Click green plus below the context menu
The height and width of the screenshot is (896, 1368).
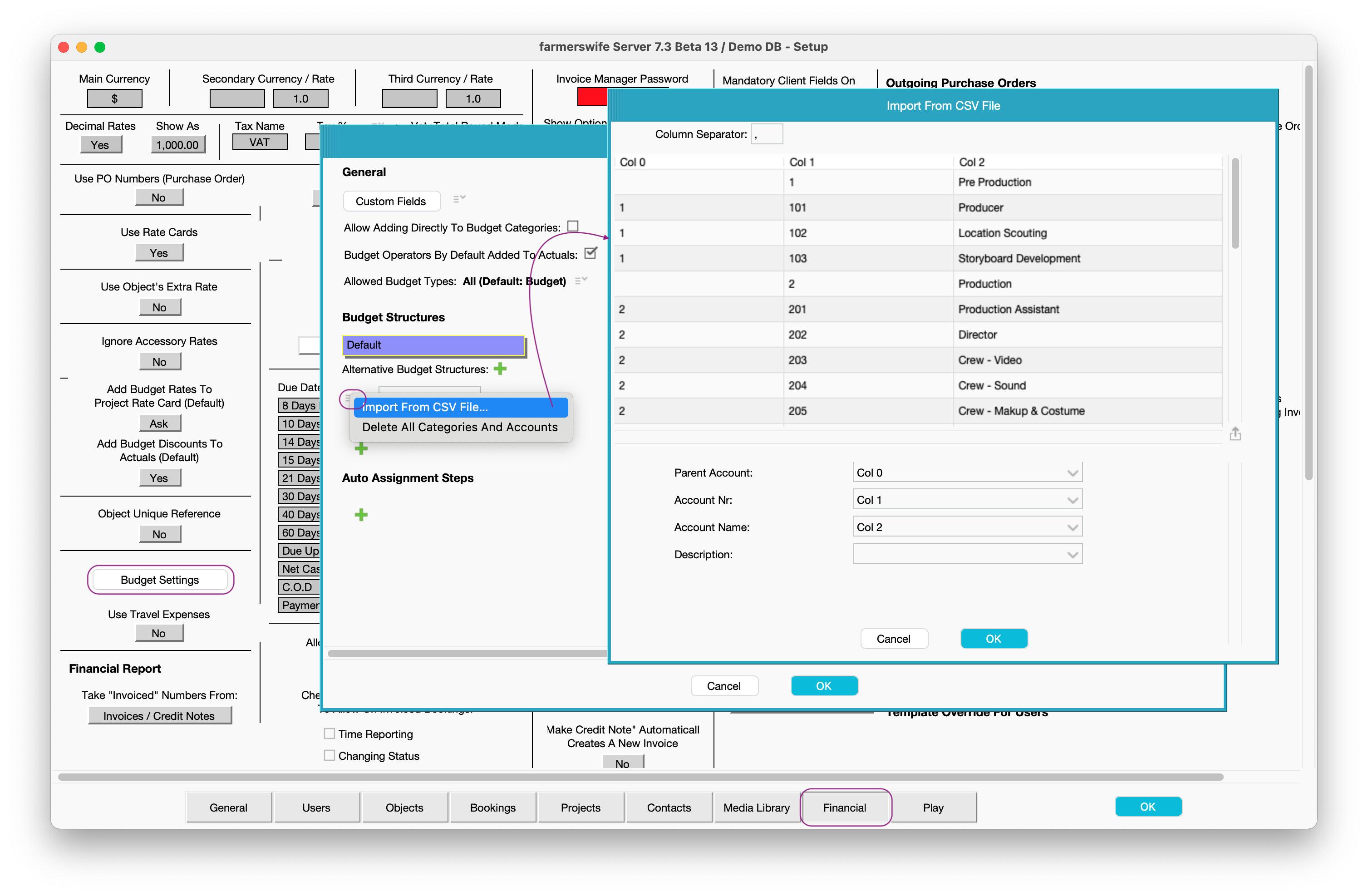pos(361,448)
